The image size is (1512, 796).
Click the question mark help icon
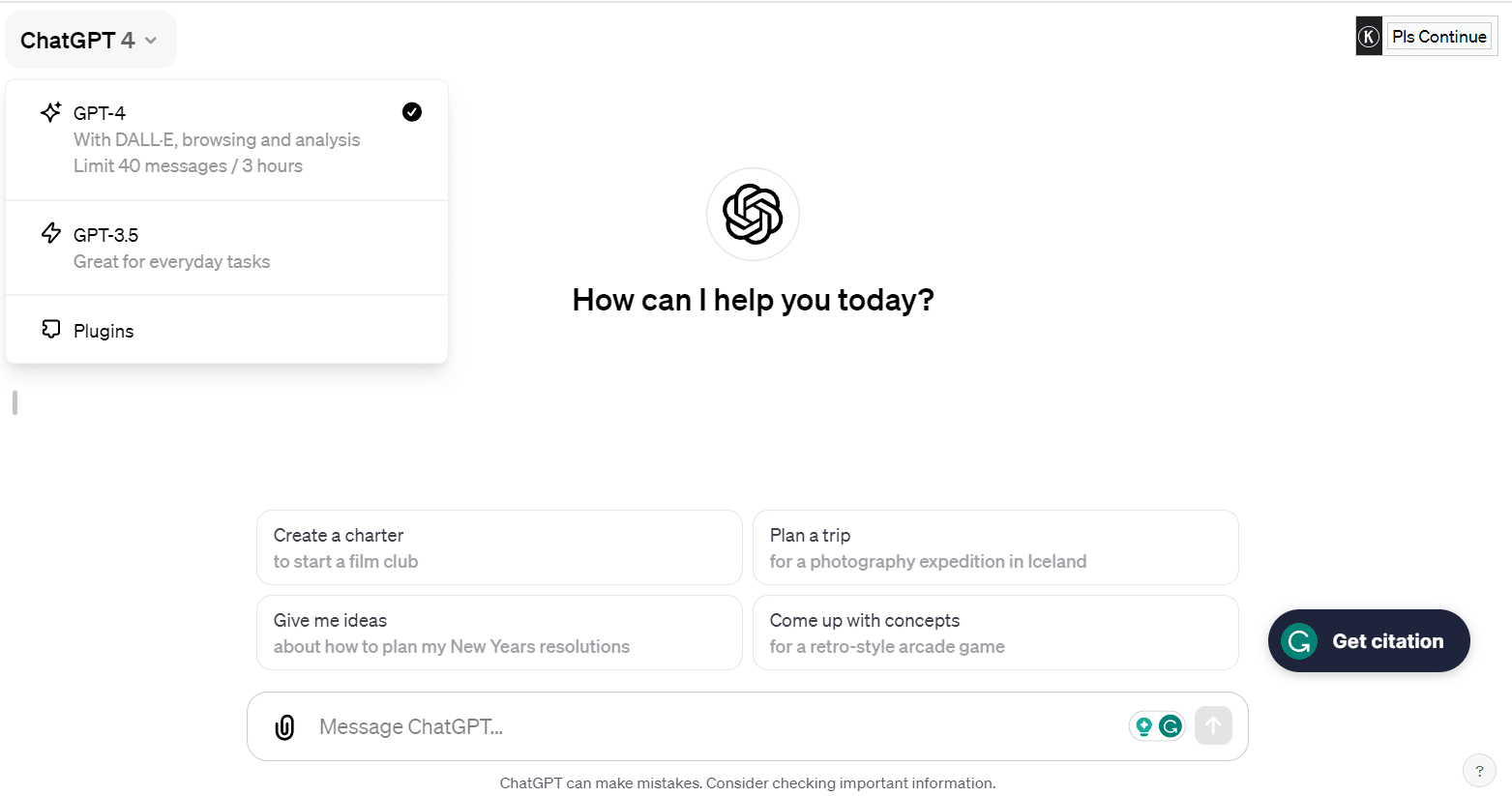[x=1479, y=771]
